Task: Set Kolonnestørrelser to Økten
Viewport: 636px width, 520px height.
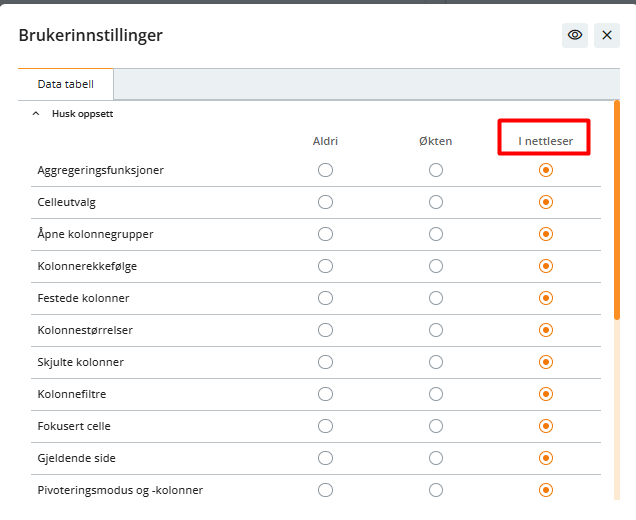Action: (436, 330)
